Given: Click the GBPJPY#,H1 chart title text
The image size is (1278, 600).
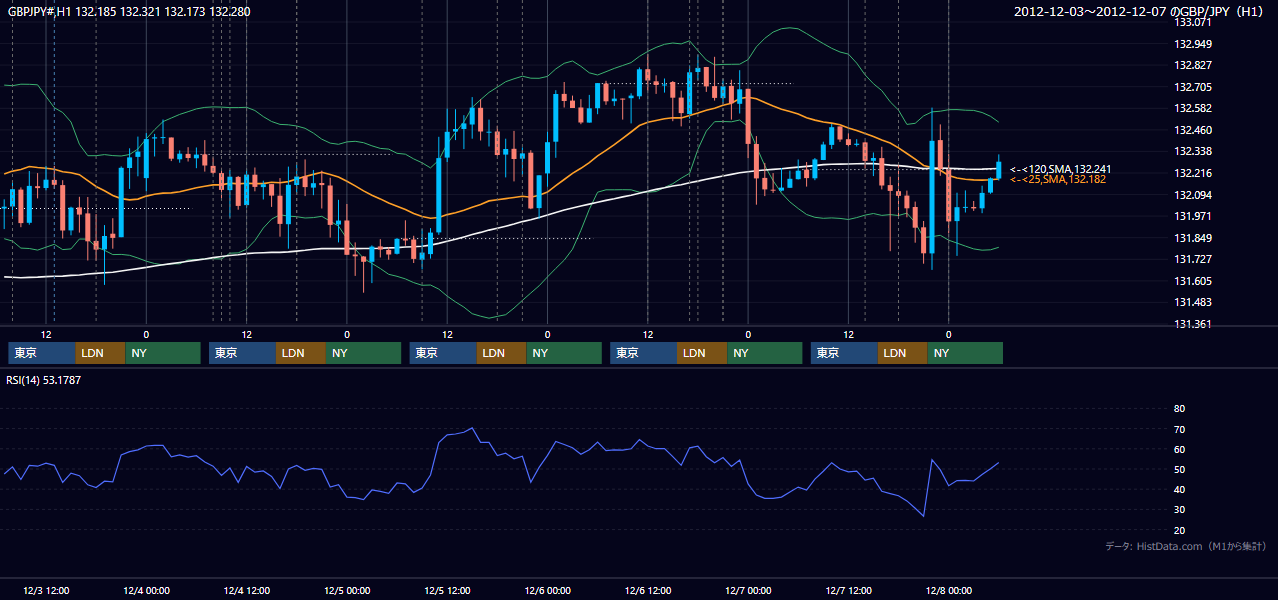Looking at the screenshot, I should 130,11.
